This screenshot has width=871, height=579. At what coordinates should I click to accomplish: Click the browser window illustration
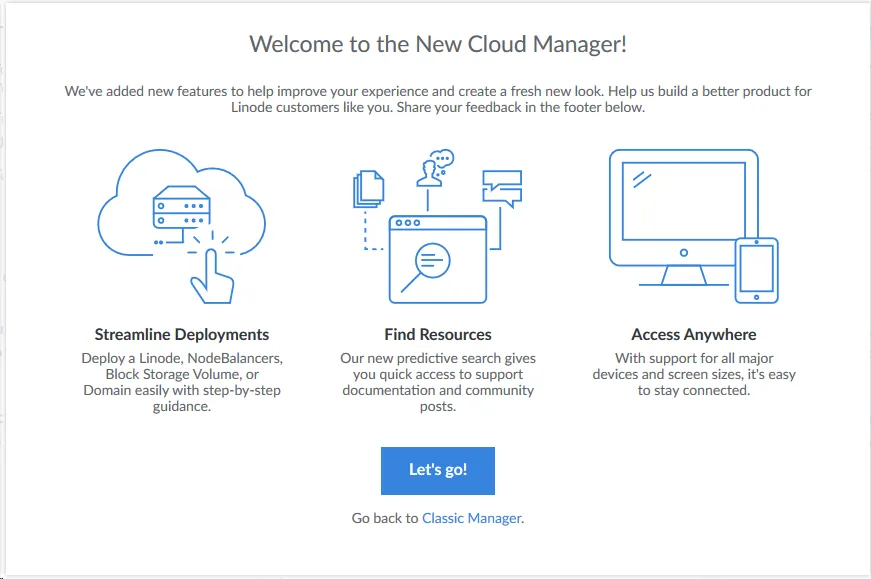(438, 259)
